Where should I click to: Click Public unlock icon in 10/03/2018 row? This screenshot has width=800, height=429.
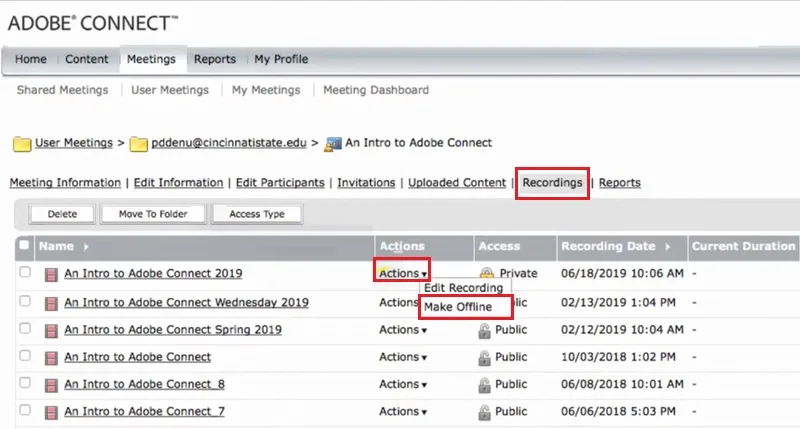(x=484, y=358)
